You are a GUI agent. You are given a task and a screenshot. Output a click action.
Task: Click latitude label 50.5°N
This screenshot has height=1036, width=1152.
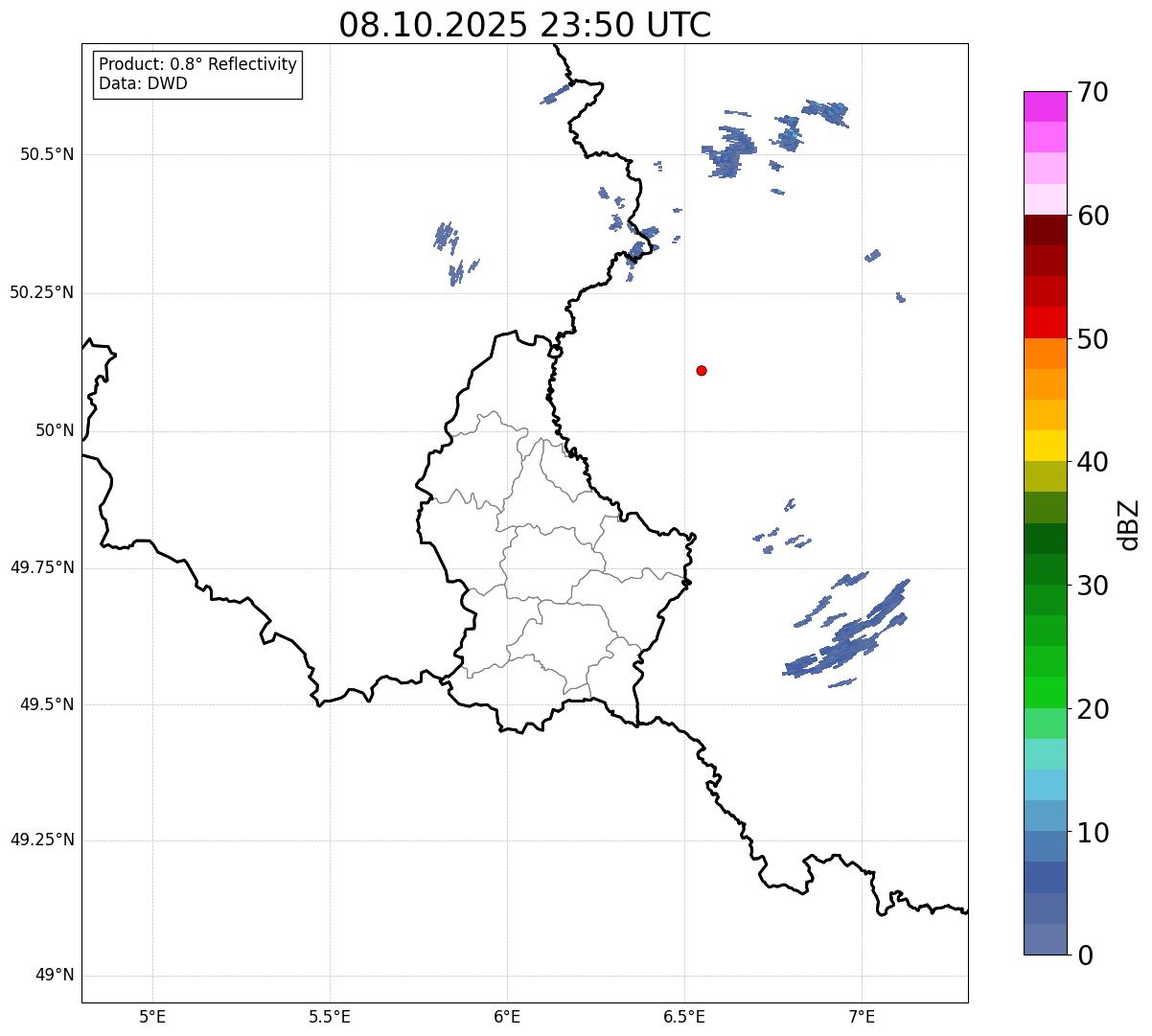(47, 154)
